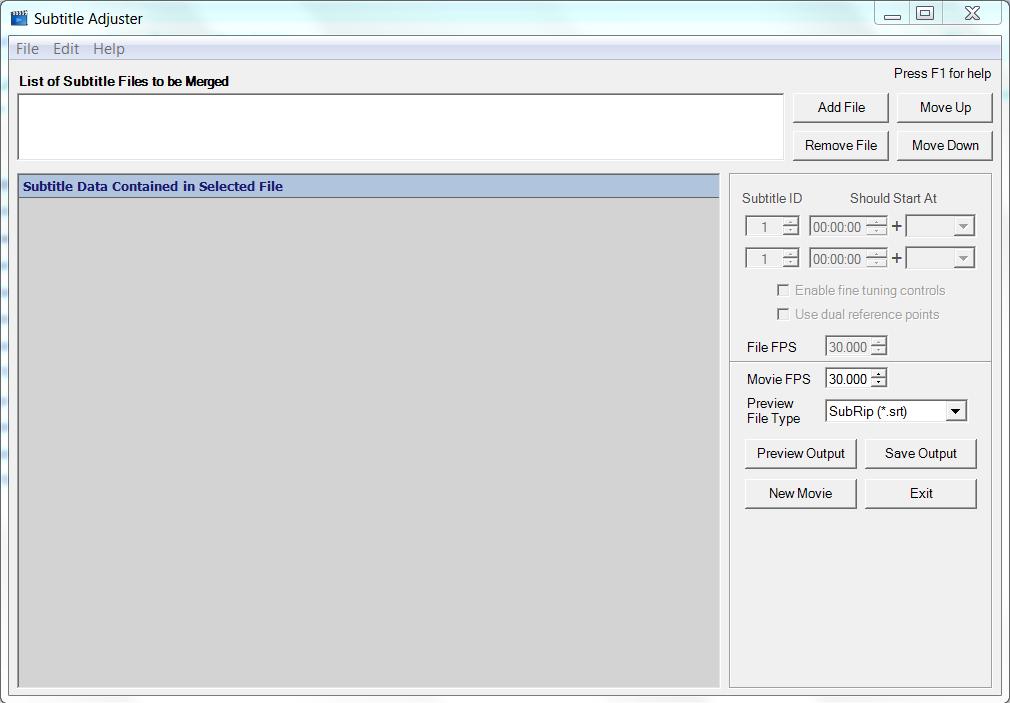1010x703 pixels.
Task: Click the Exit button
Action: pyautogui.click(x=920, y=494)
